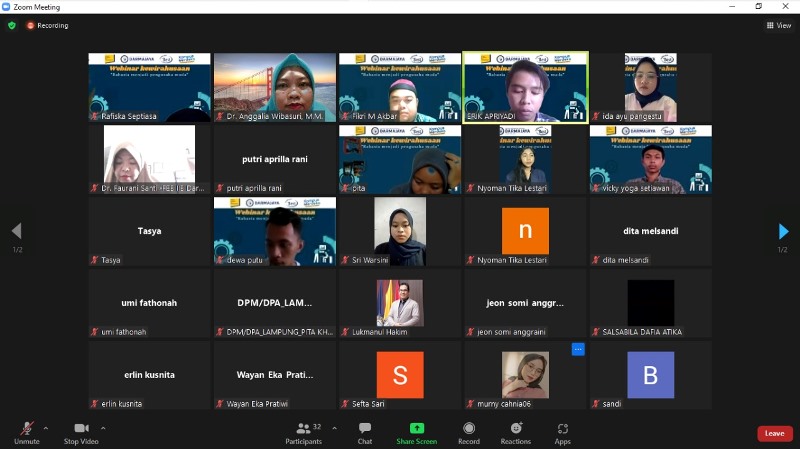Click the green encryption shield icon
800x449 pixels.
tap(12, 25)
